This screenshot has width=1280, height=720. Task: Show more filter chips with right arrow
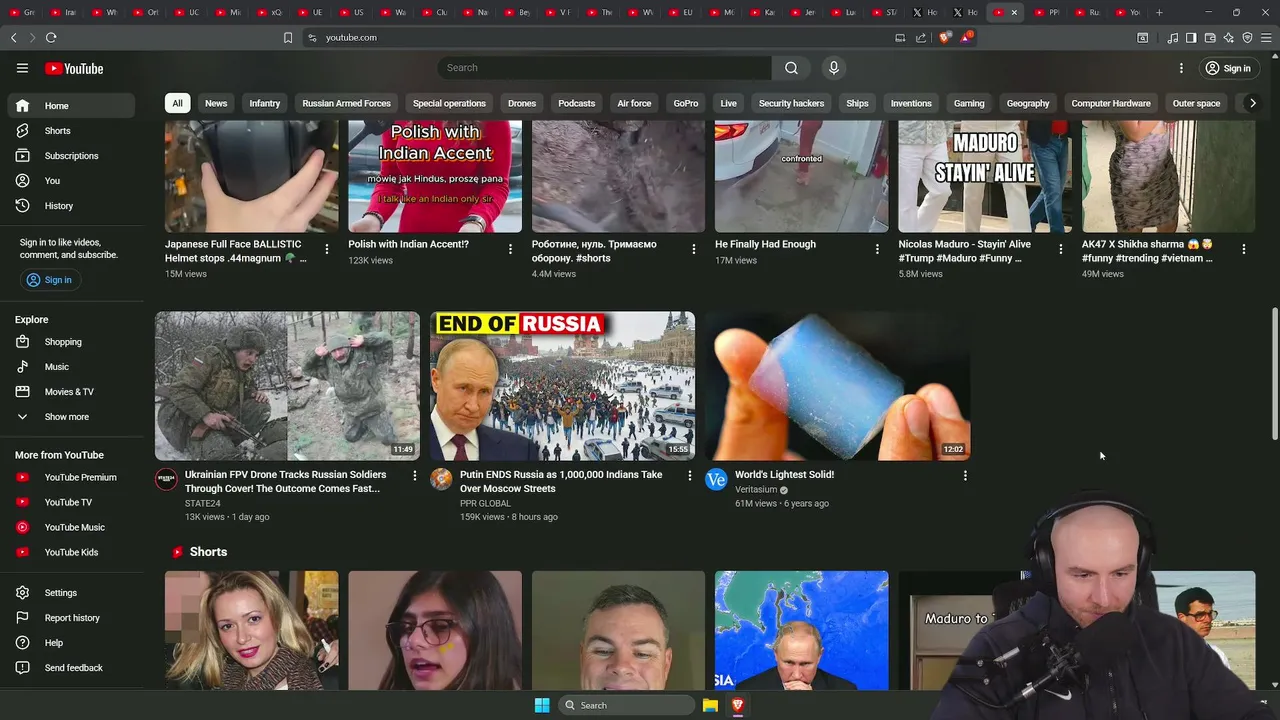pos(1252,103)
